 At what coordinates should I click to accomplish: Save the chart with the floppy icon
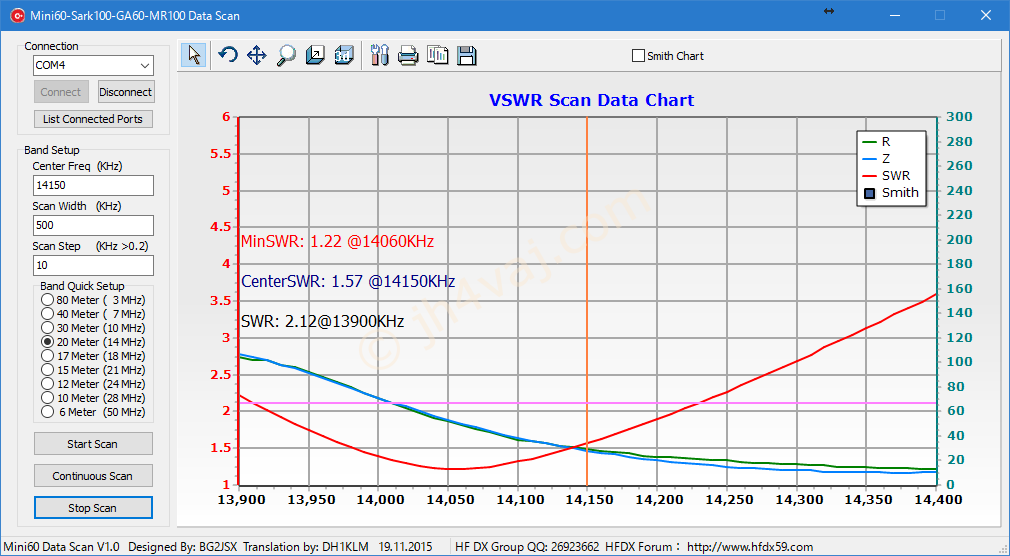(x=466, y=55)
